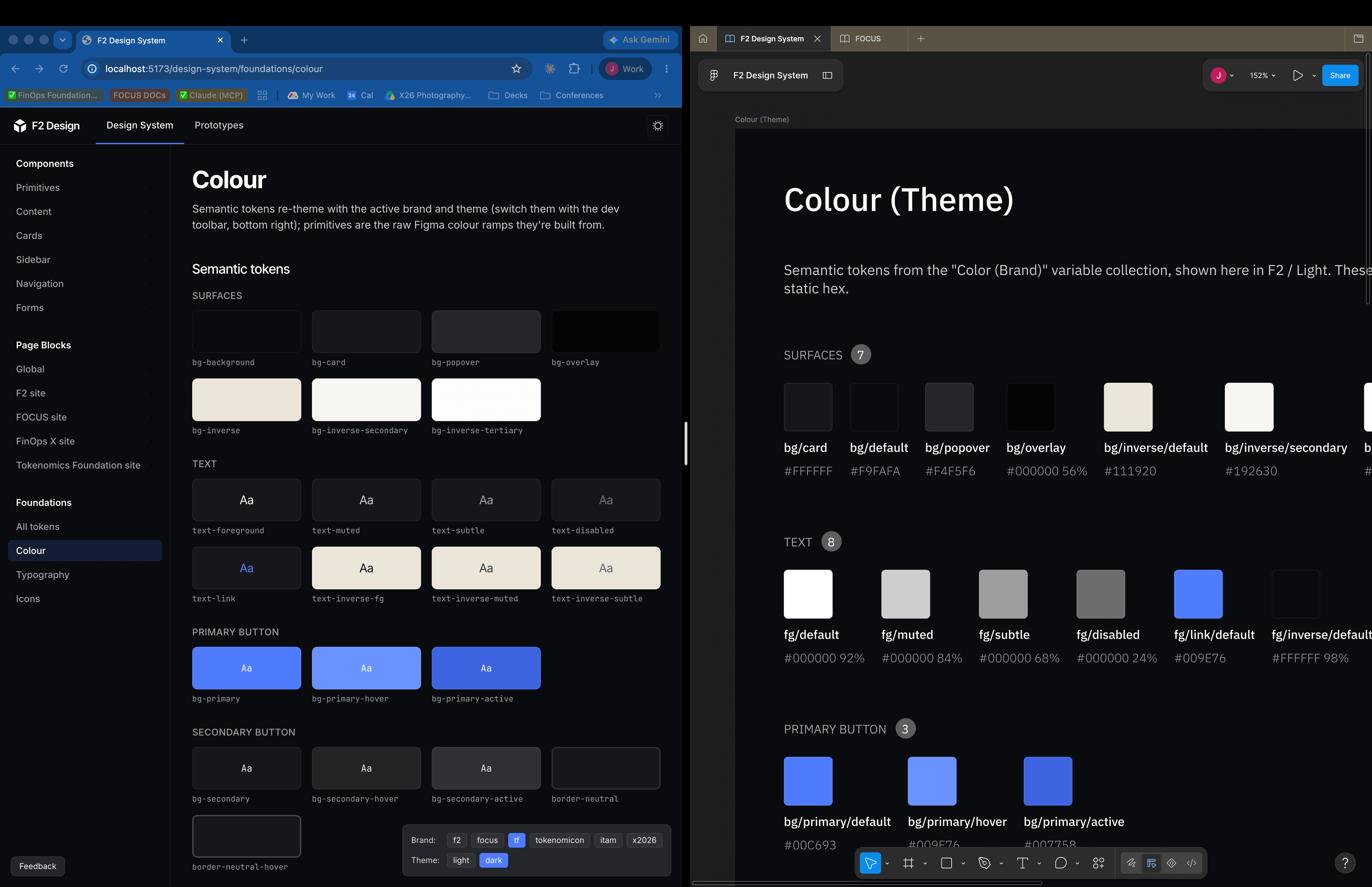Viewport: 1372px width, 887px height.
Task: Expand the FOCUS site page blocks
Action: pyautogui.click(x=85, y=417)
